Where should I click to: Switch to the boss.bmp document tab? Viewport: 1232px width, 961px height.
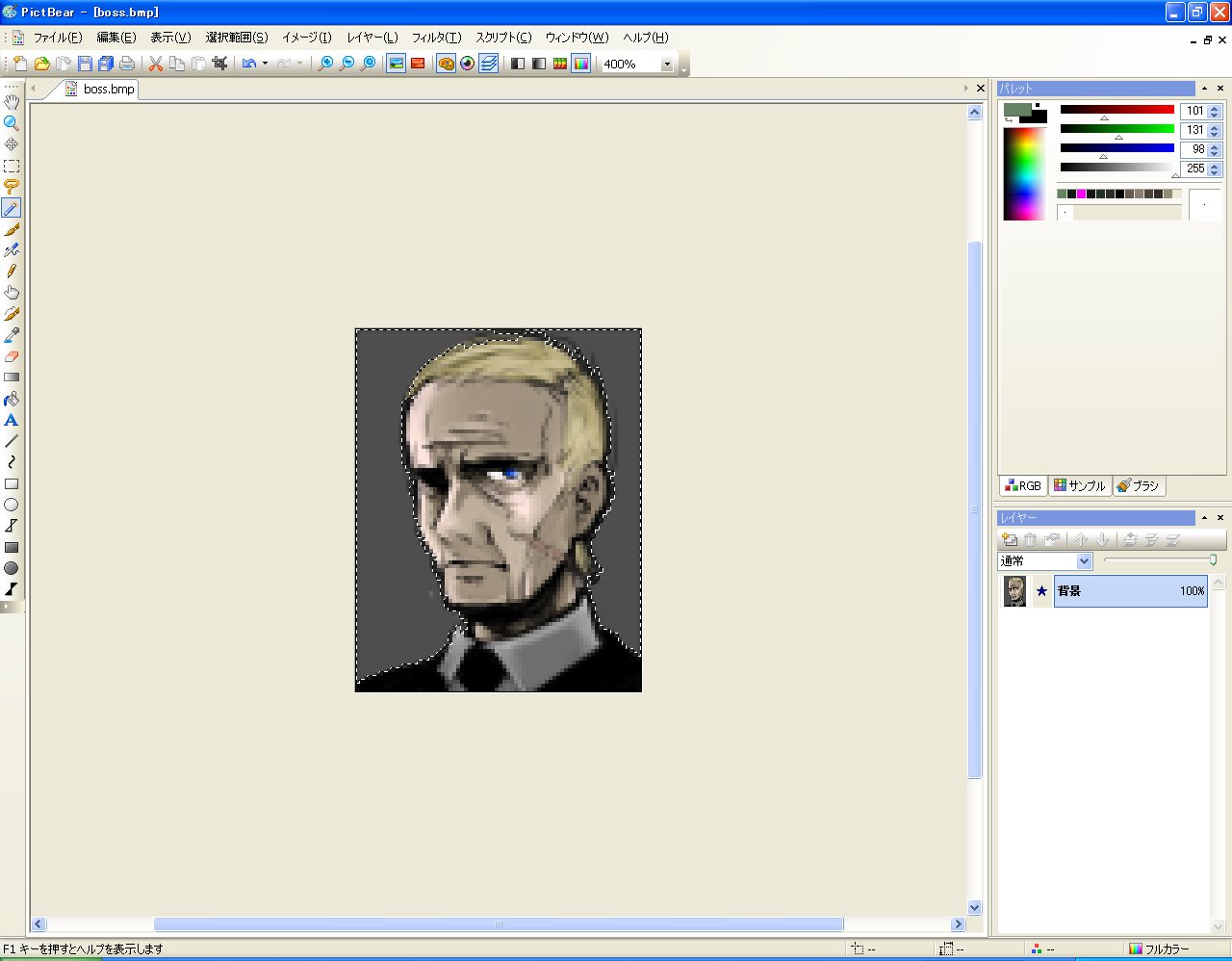point(100,89)
